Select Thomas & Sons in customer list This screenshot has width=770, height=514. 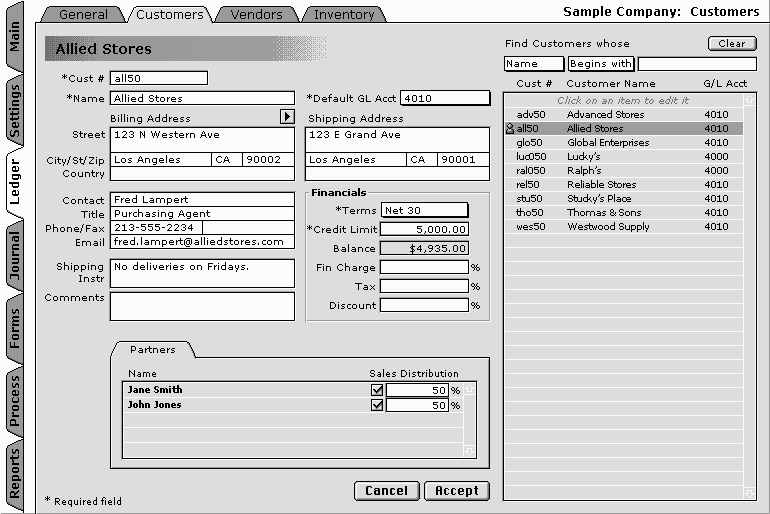pyautogui.click(x=624, y=213)
